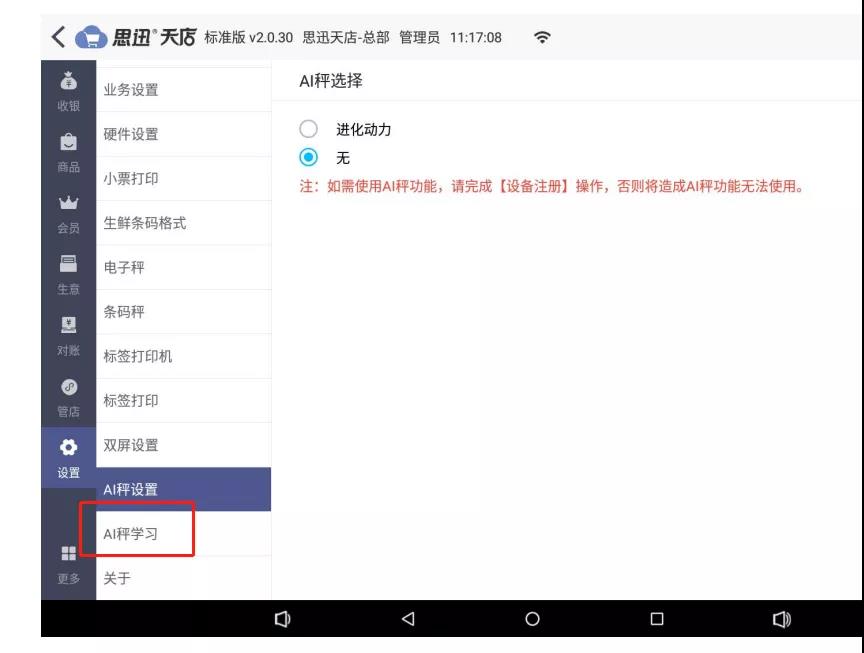Select the 无 radio option
This screenshot has width=864, height=653.
308,157
